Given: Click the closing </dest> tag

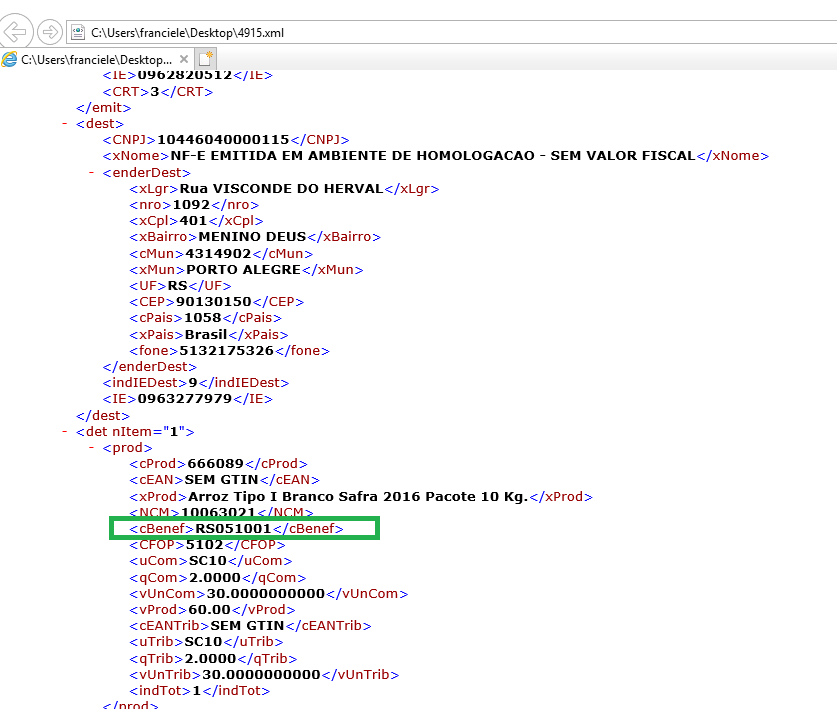Looking at the screenshot, I should click(x=103, y=416).
